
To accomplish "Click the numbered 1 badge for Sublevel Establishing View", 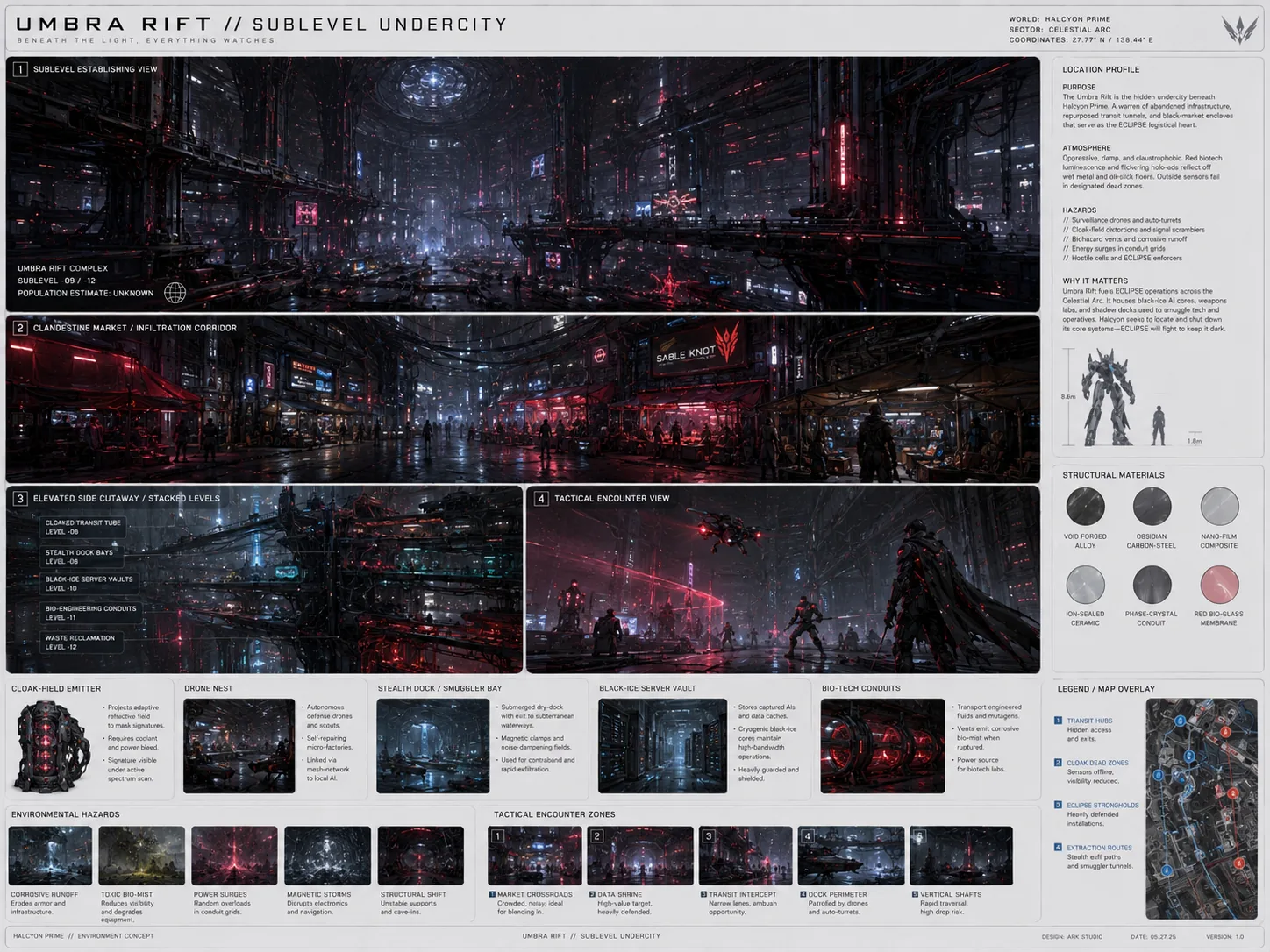I will pyautogui.click(x=20, y=69).
